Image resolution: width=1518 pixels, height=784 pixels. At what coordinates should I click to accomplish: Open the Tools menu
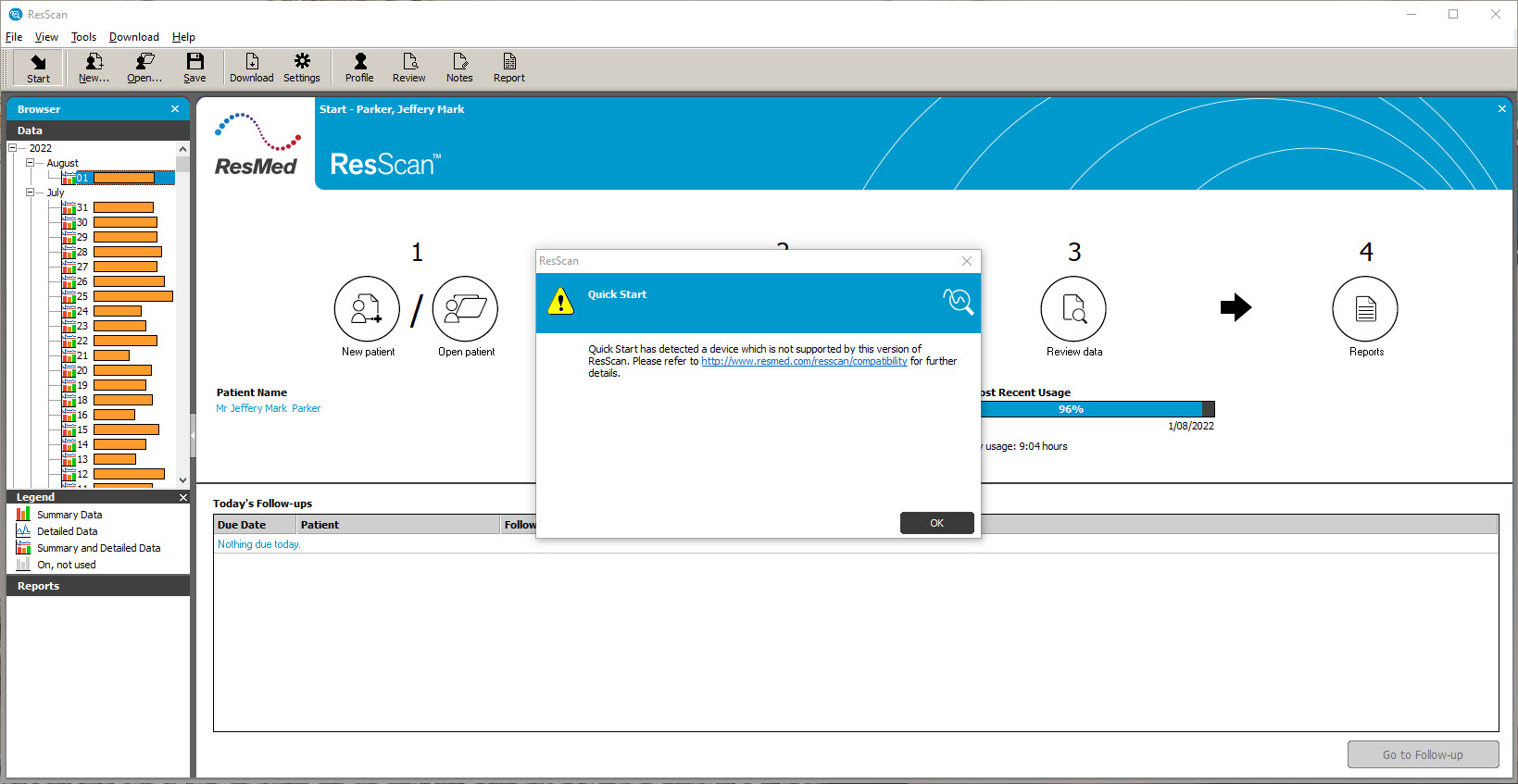coord(83,37)
